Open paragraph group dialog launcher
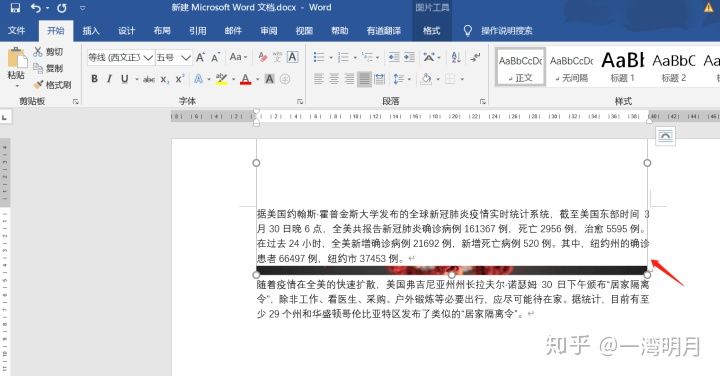The width and height of the screenshot is (720, 376). 483,101
